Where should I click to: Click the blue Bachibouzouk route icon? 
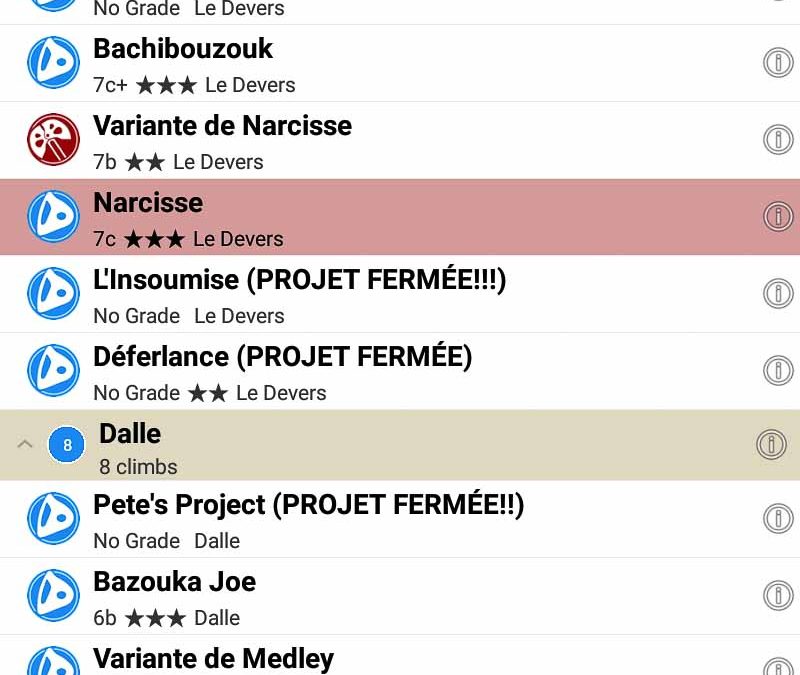pyautogui.click(x=53, y=62)
